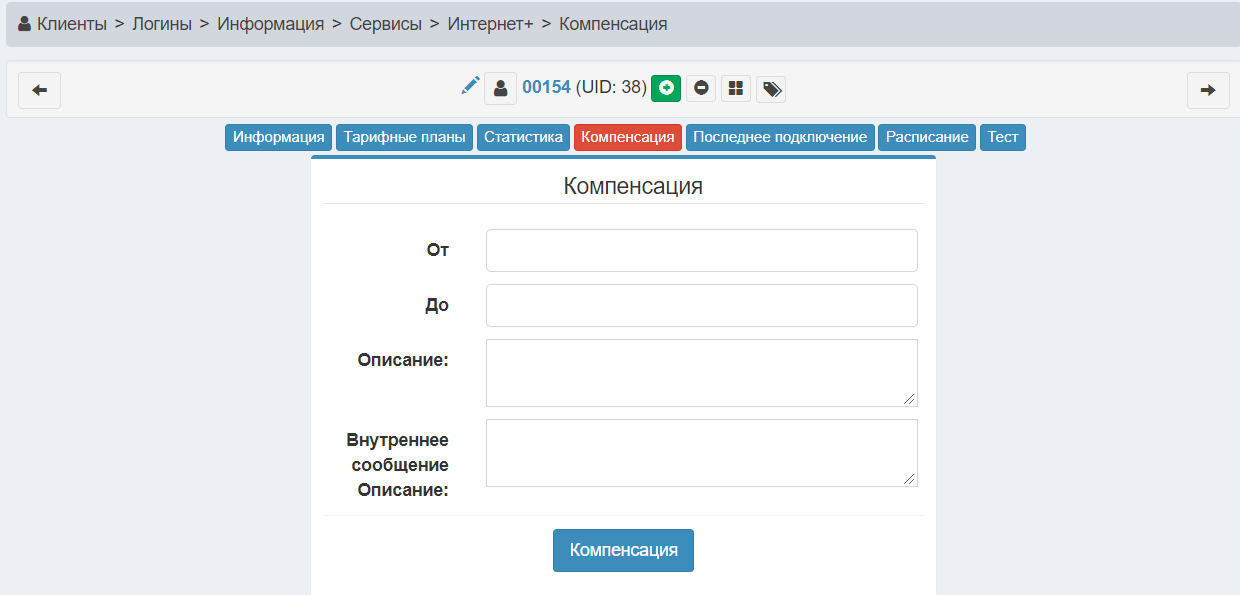The image size is (1240, 595).
Task: Click inside the Описание text area
Action: (701, 372)
